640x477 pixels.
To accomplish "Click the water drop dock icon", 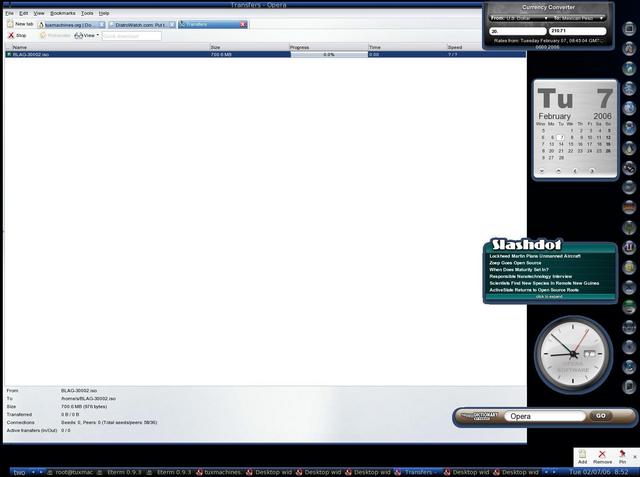I will click(x=629, y=148).
